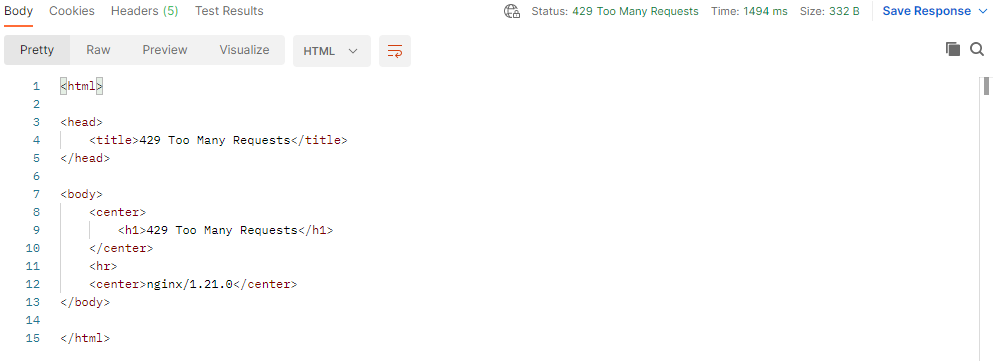Image resolution: width=997 pixels, height=361 pixels.
Task: Select the Visualize view
Action: pos(244,50)
